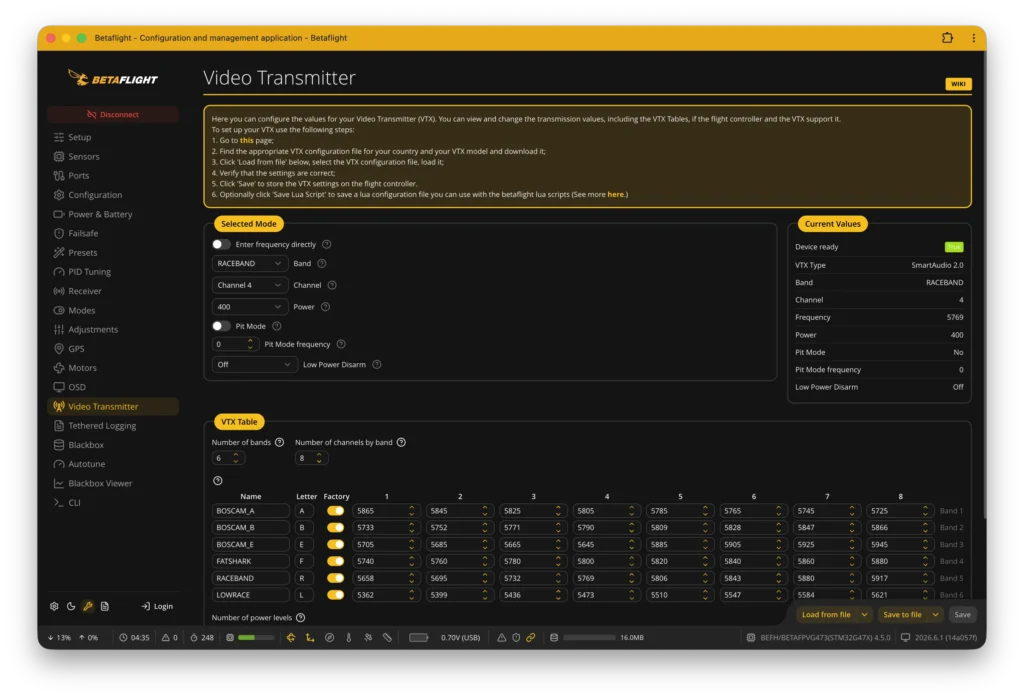Toggle Factory switch for BOSCAM_B
Viewport: 1024px width, 699px height.
(x=336, y=528)
